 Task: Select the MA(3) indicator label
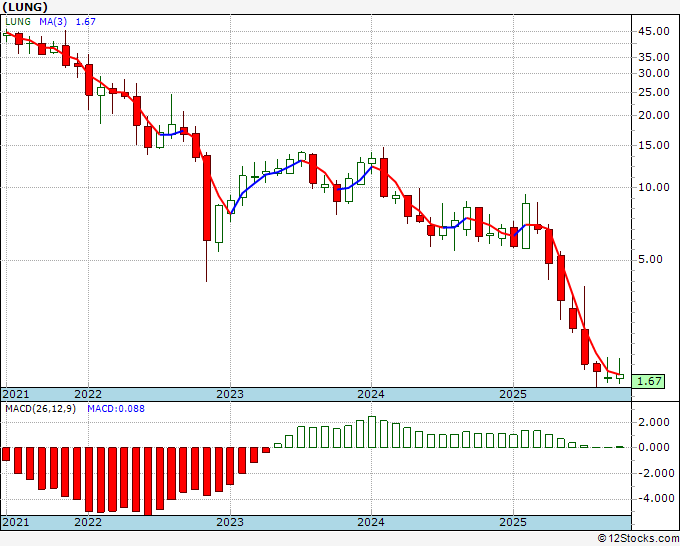pos(53,22)
